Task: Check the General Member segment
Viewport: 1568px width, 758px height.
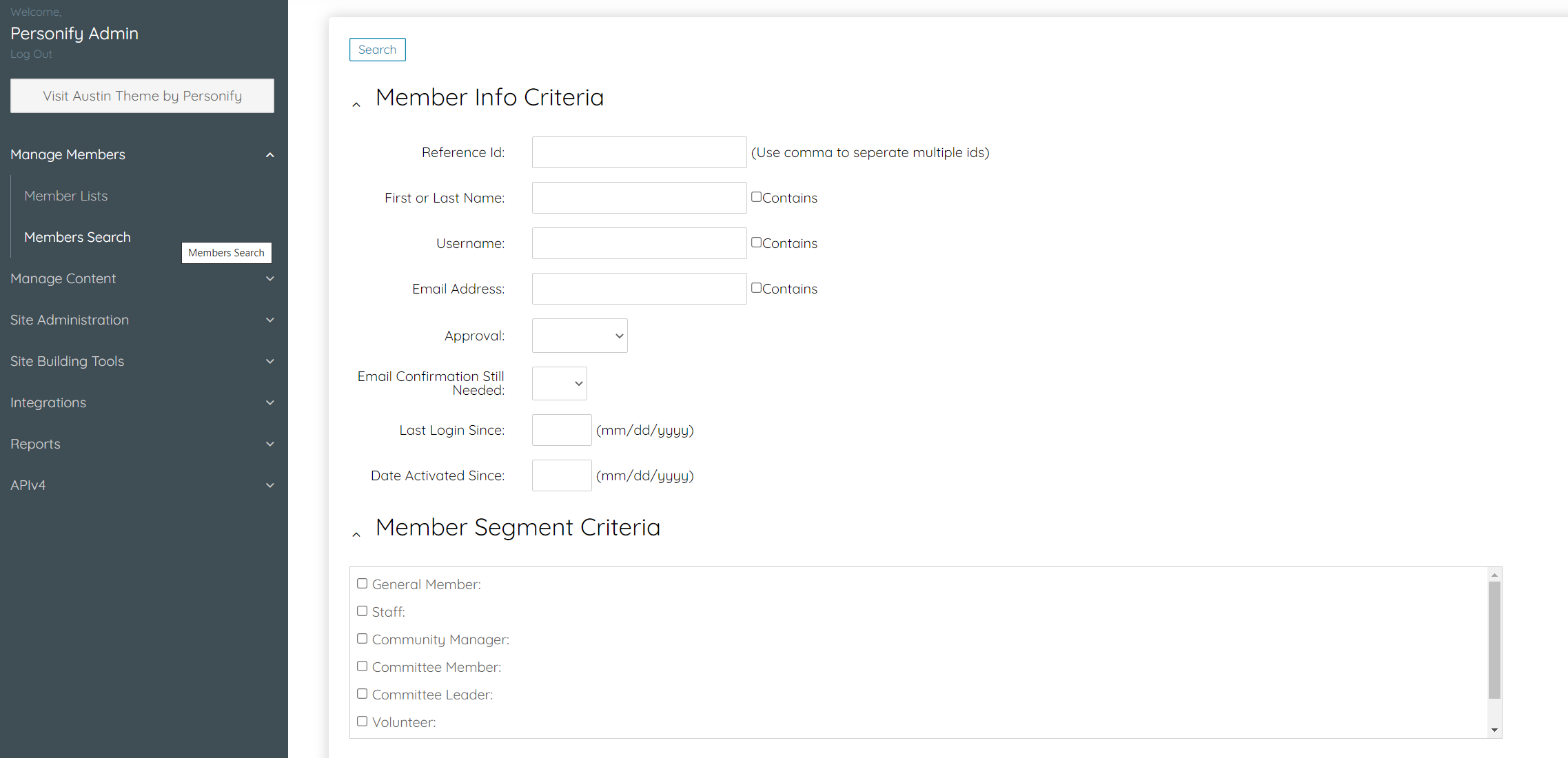Action: [x=362, y=584]
